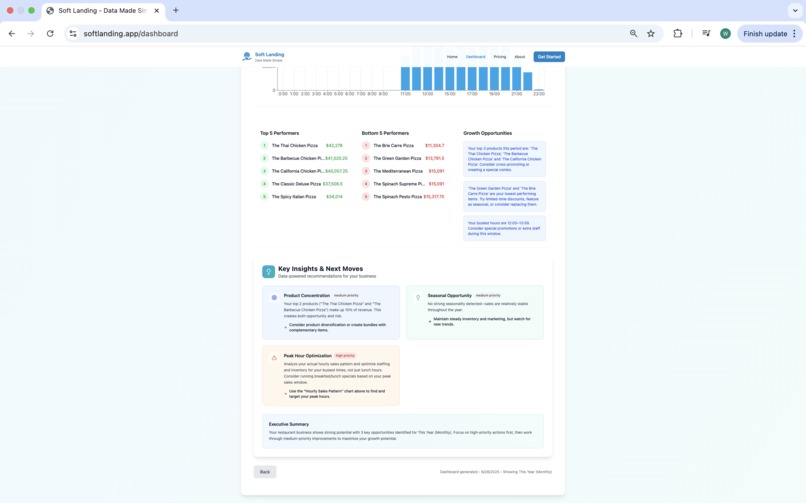Close the Soft Landing tab

pos(157,10)
